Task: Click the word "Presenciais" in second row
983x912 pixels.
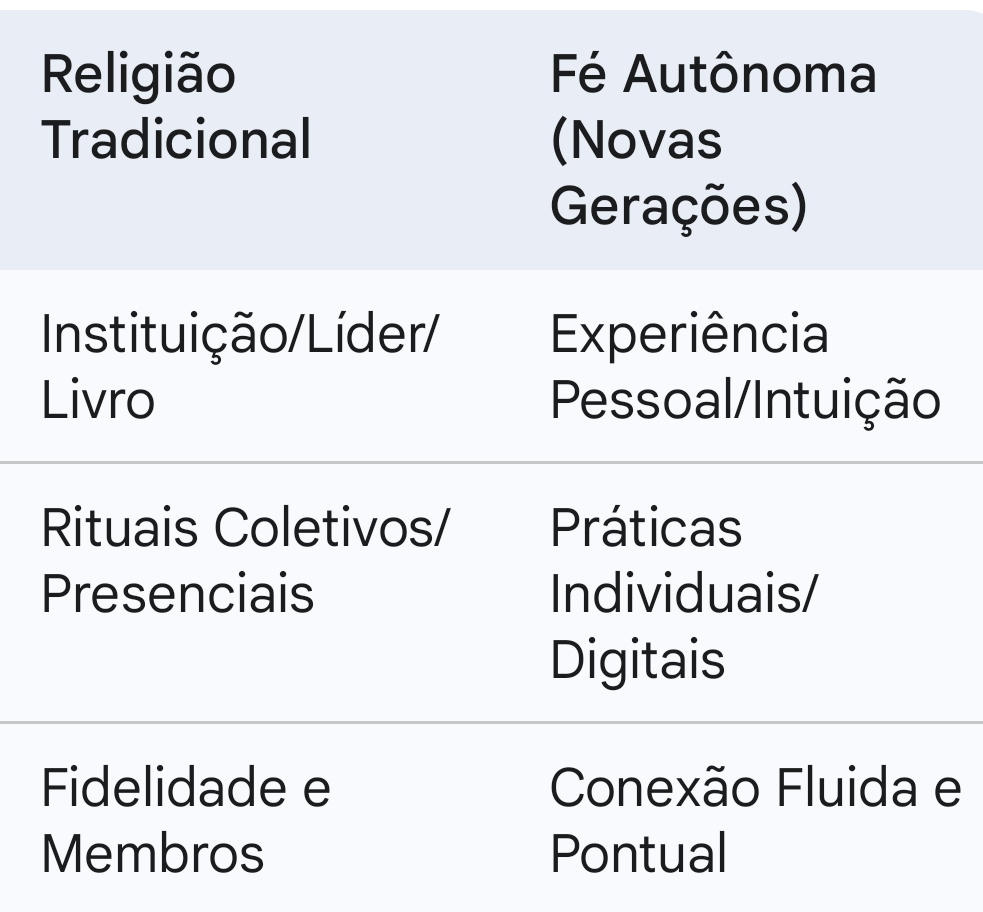Action: click(x=177, y=594)
